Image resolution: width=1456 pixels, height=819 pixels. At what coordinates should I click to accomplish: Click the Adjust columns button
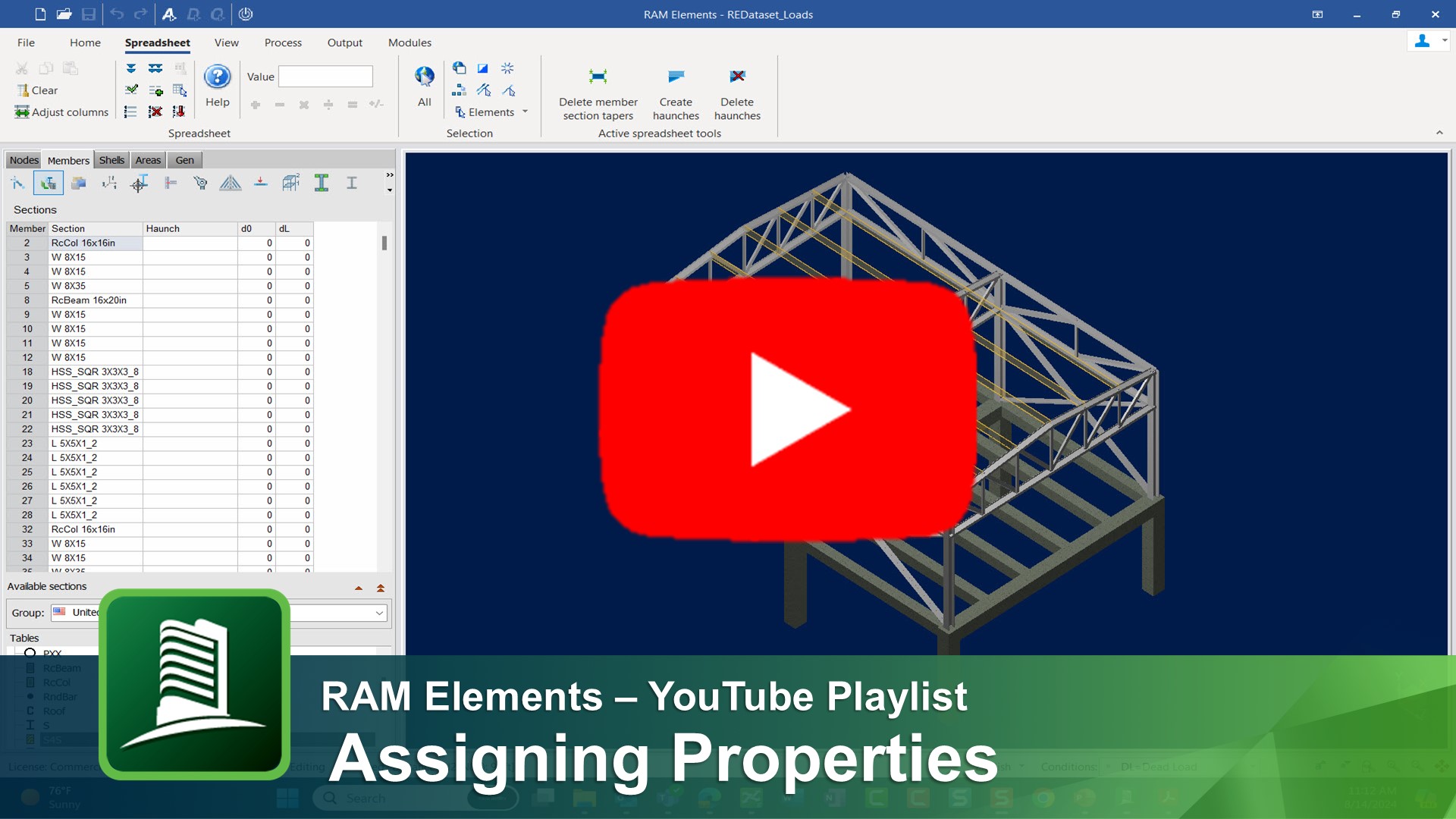pyautogui.click(x=61, y=112)
